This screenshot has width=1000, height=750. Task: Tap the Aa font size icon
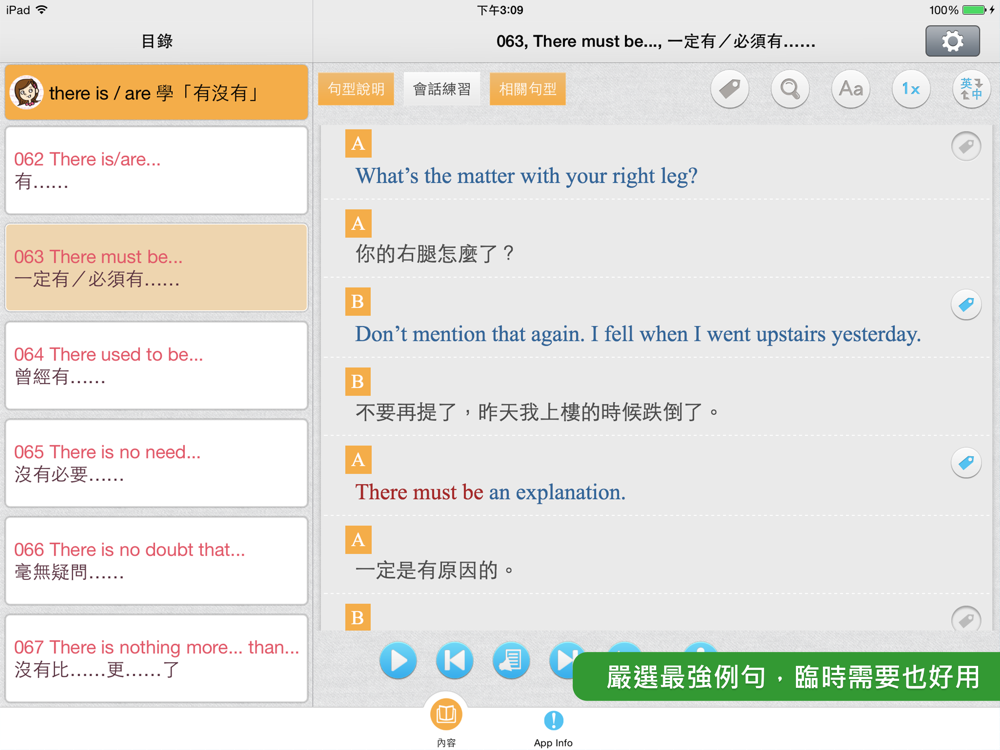coord(851,89)
